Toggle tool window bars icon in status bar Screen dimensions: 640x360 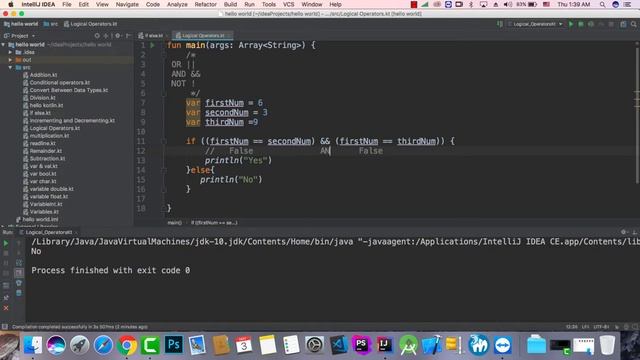tap(5, 327)
